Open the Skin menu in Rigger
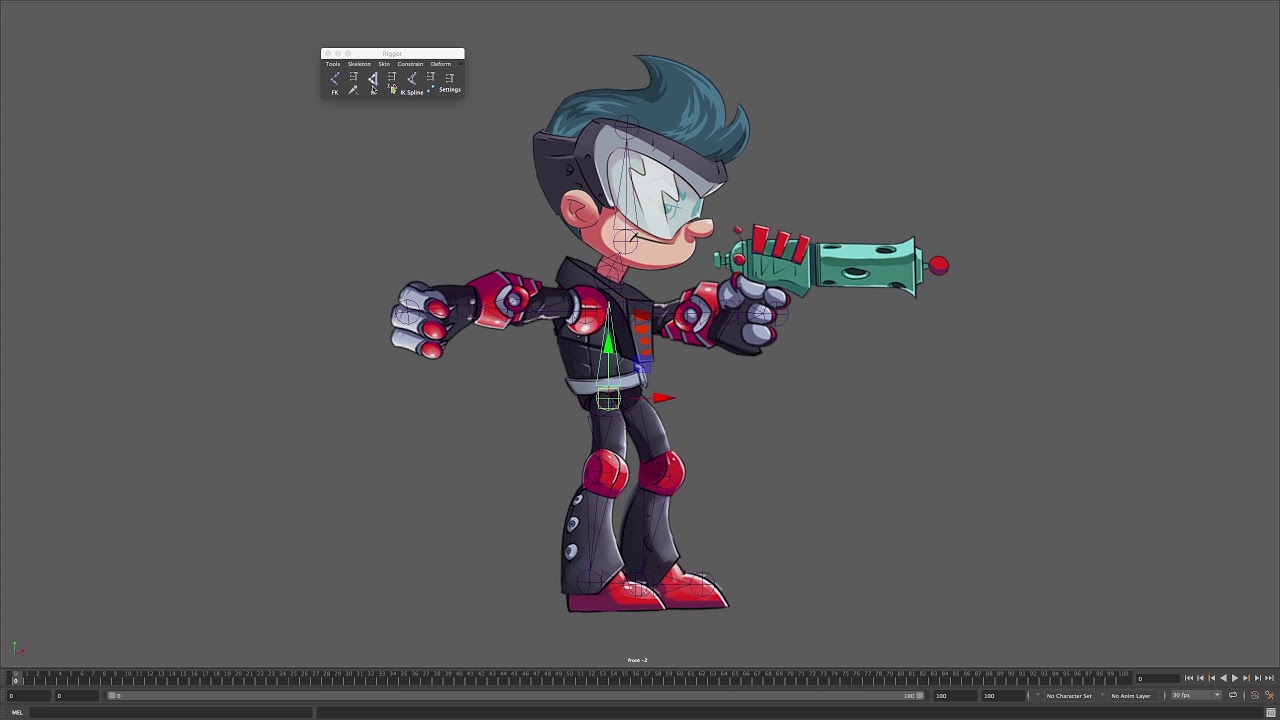The image size is (1280, 720). click(384, 64)
